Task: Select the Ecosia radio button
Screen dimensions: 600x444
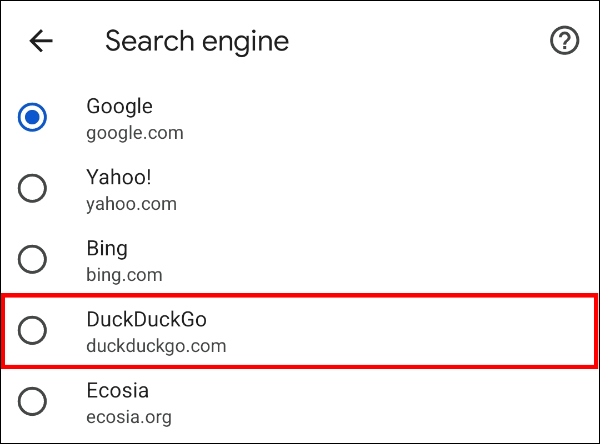Action: (x=33, y=402)
